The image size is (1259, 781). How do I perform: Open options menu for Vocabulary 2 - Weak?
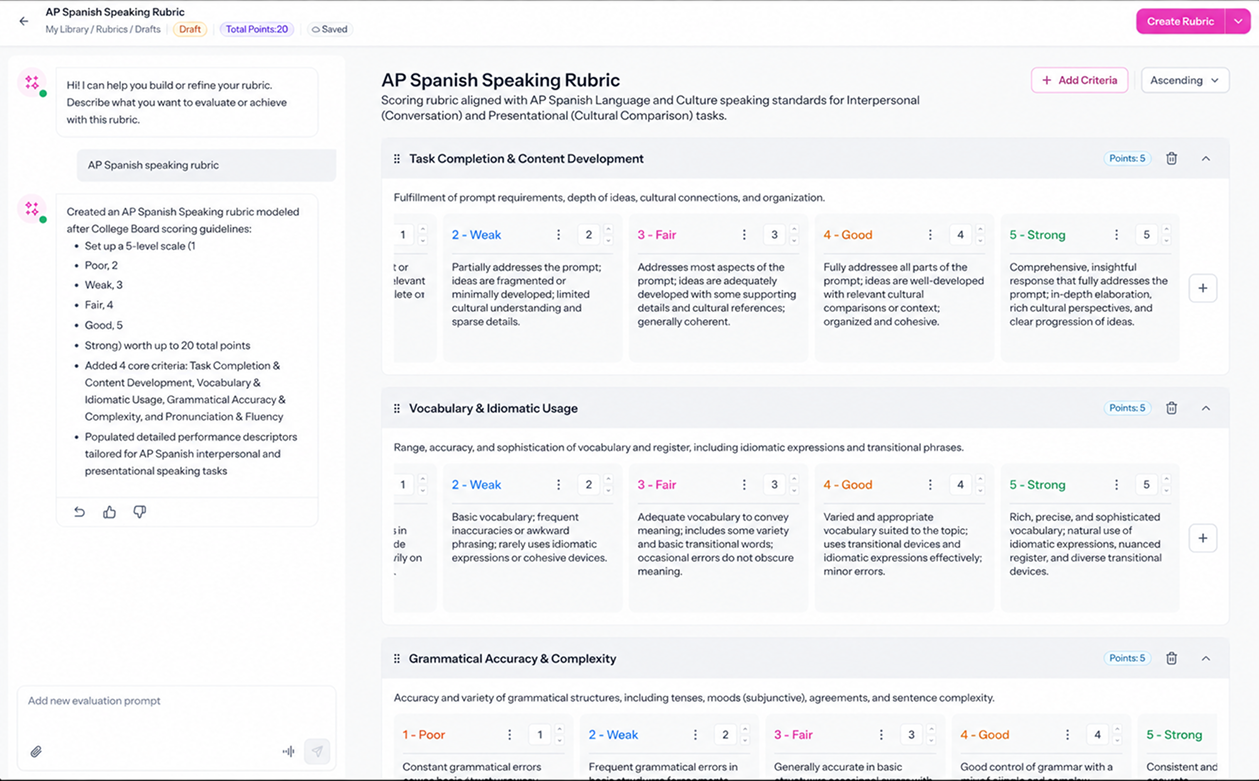[558, 485]
